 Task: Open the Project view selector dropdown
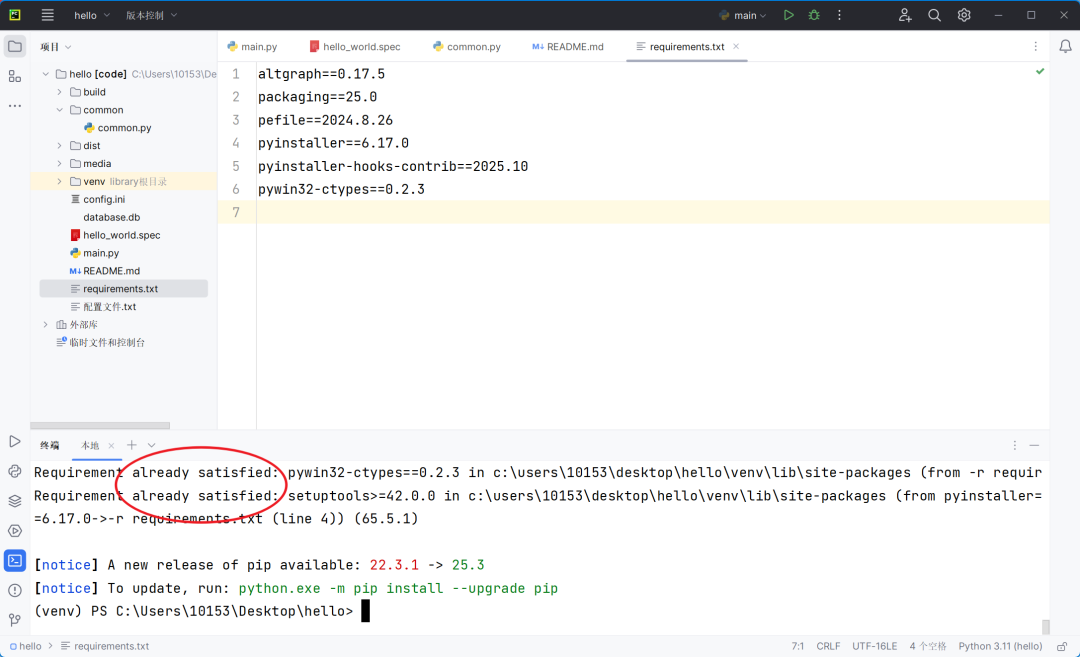coord(56,47)
